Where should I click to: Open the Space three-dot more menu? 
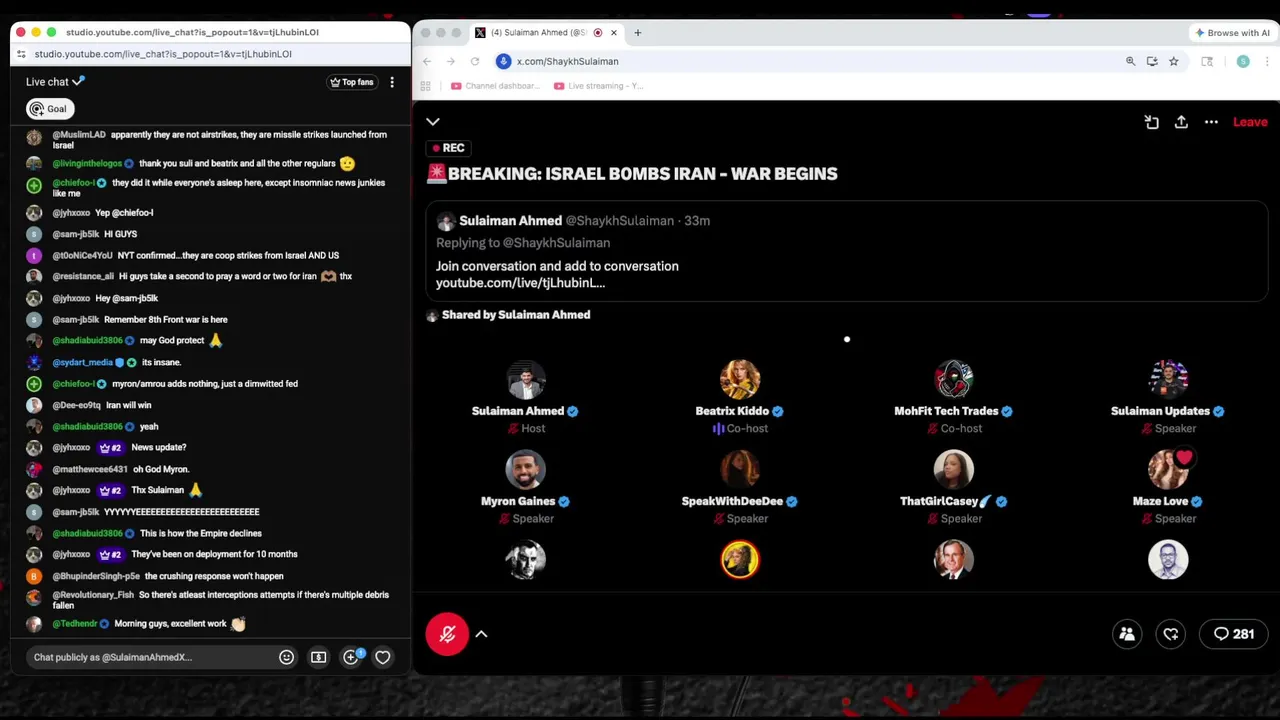pyautogui.click(x=1211, y=122)
